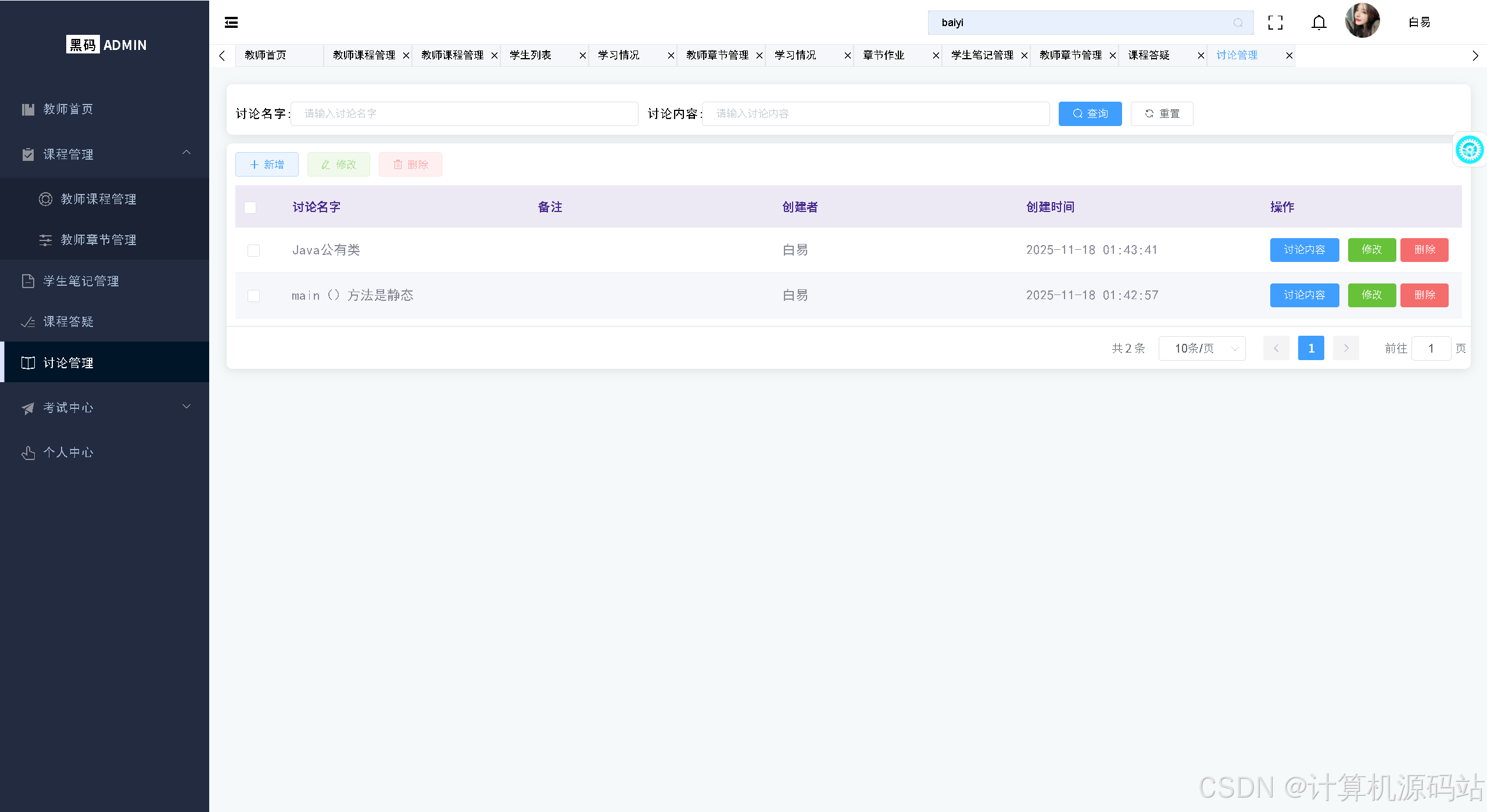The width and height of the screenshot is (1487, 812).
Task: Toggle the select-all header checkbox
Action: point(250,207)
